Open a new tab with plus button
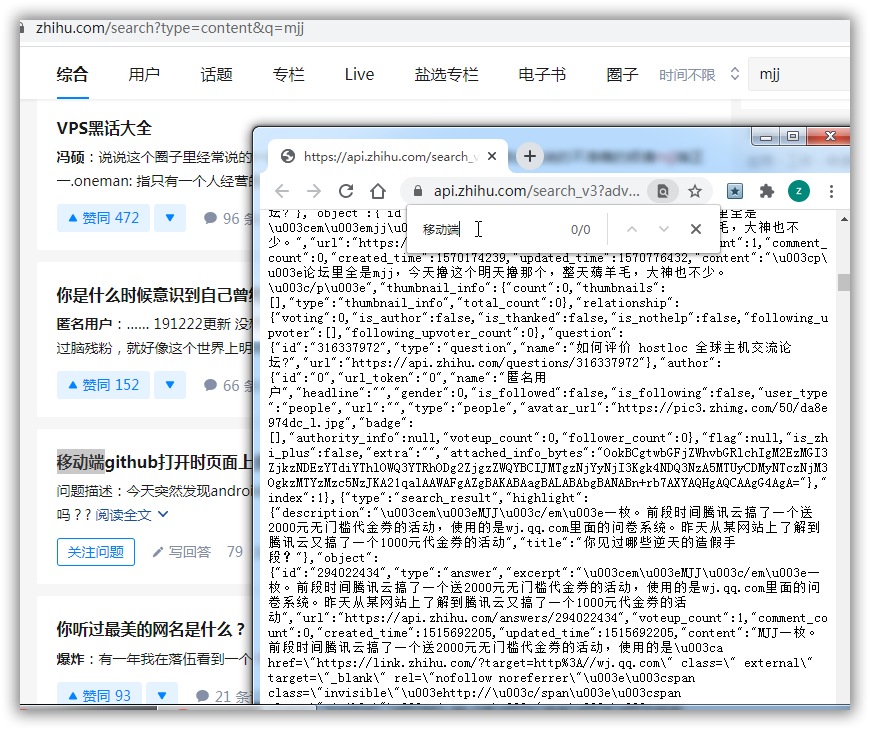Viewport: 870px width, 730px height. [x=530, y=156]
